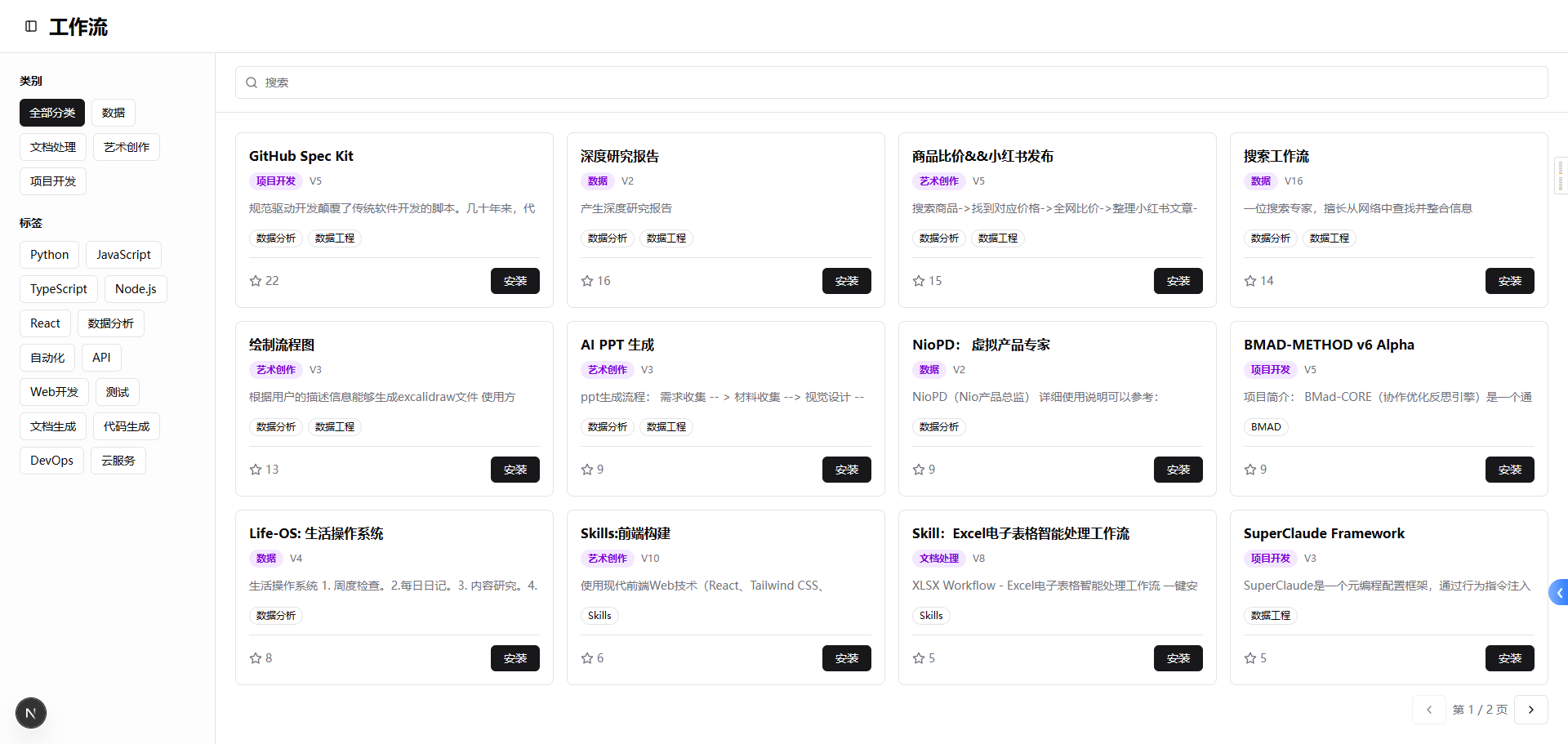Enable the Python tag filter

pos(49,254)
